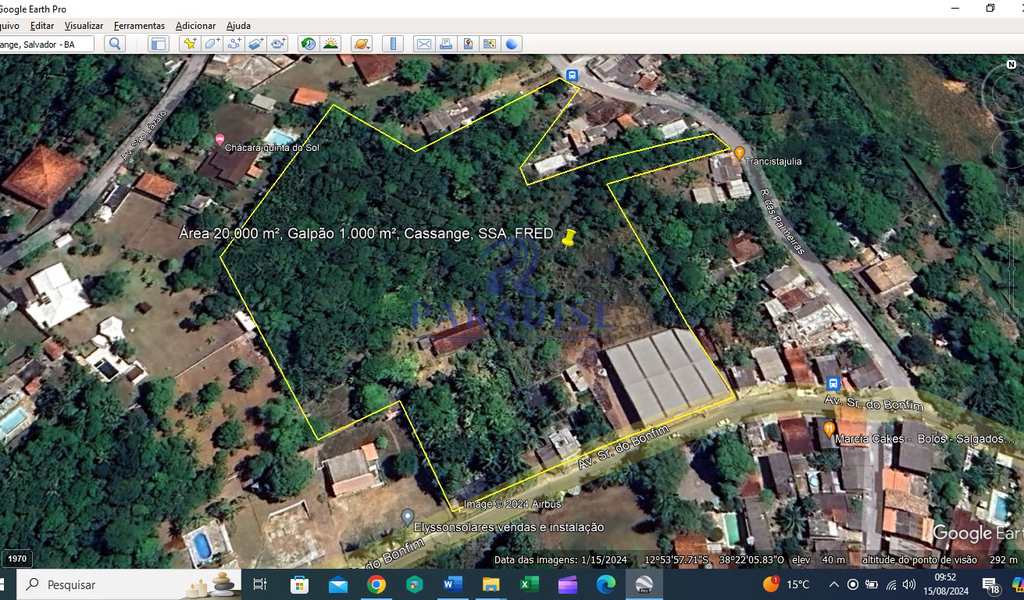This screenshot has width=1024, height=600.
Task: Click the Image © 2024 Airbus attribution
Action: tap(512, 504)
